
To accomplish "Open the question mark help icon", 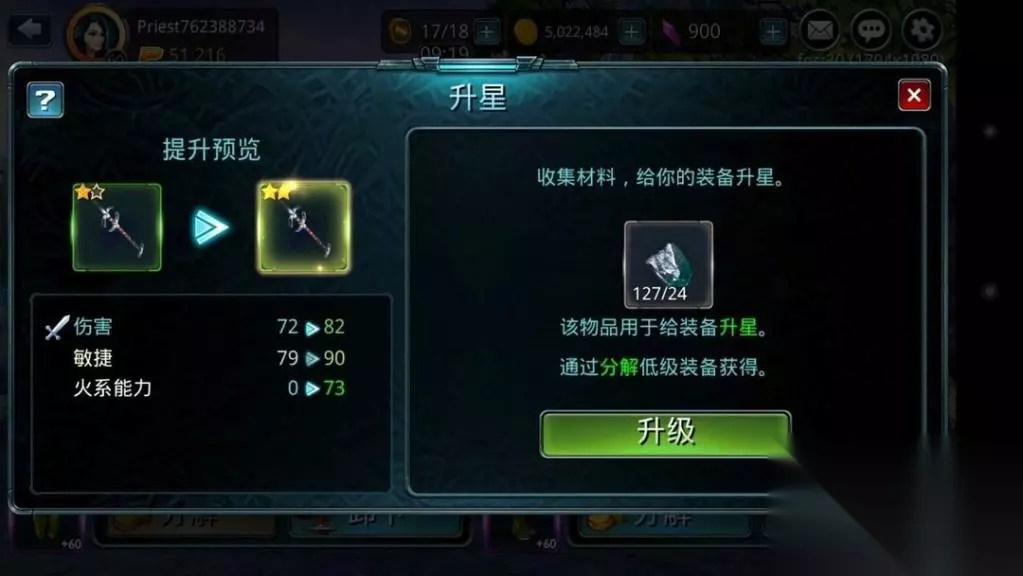I will [45, 100].
